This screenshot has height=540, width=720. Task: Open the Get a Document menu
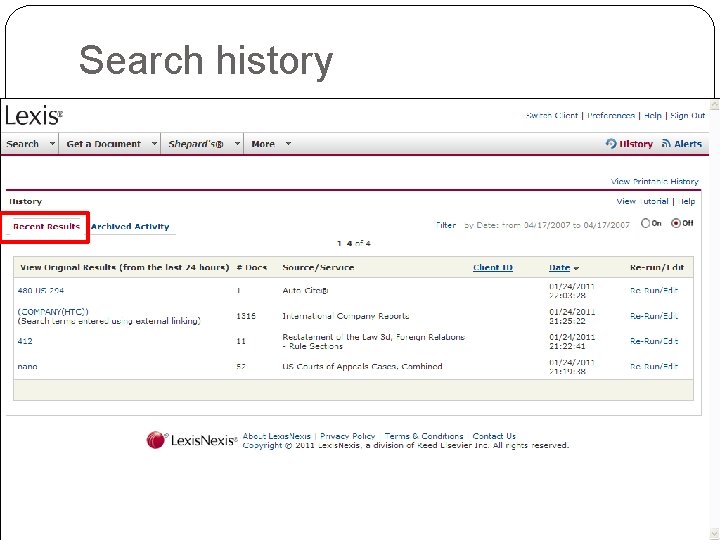(104, 144)
